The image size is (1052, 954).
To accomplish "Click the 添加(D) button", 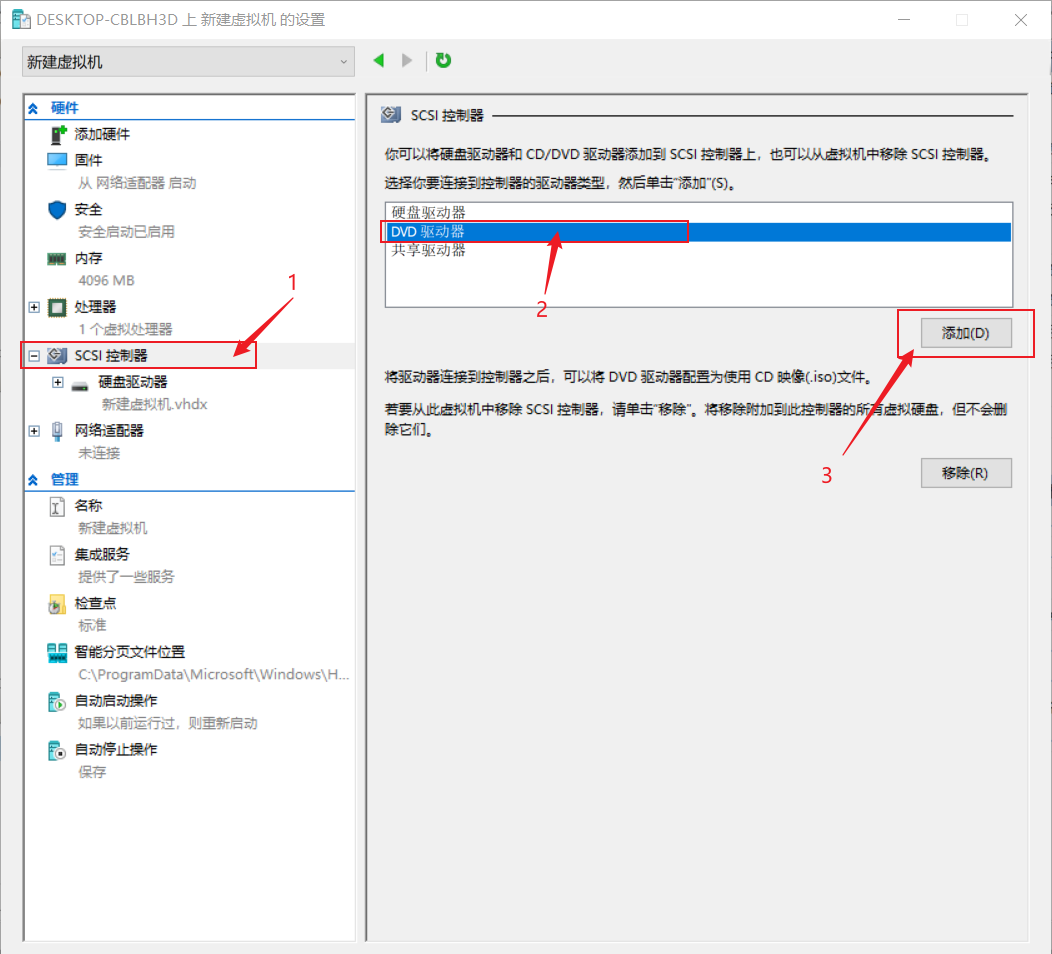I will 965,333.
